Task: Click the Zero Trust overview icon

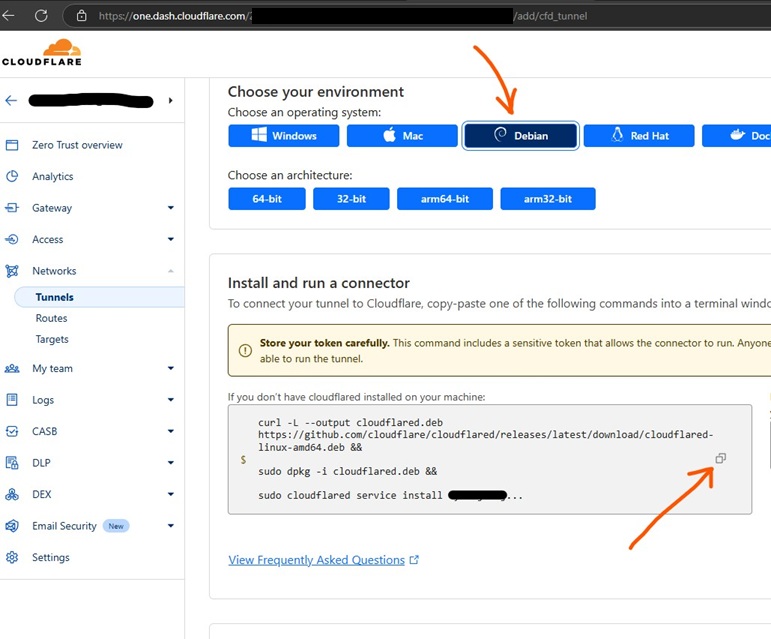Action: pyautogui.click(x=12, y=145)
